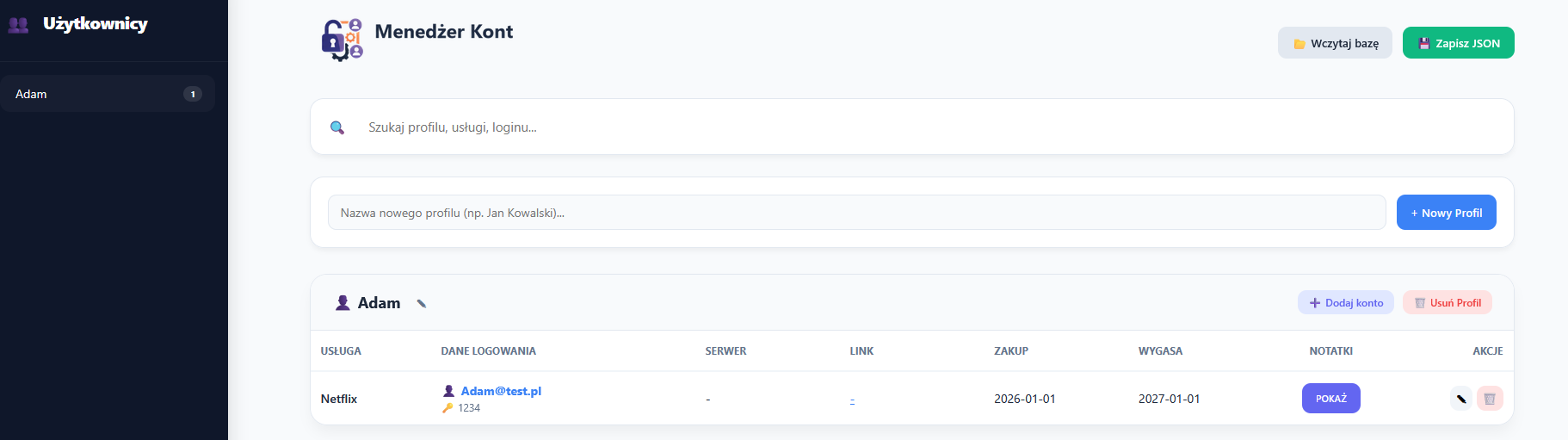
Task: Select Adam in the users sidebar
Action: pyautogui.click(x=108, y=94)
